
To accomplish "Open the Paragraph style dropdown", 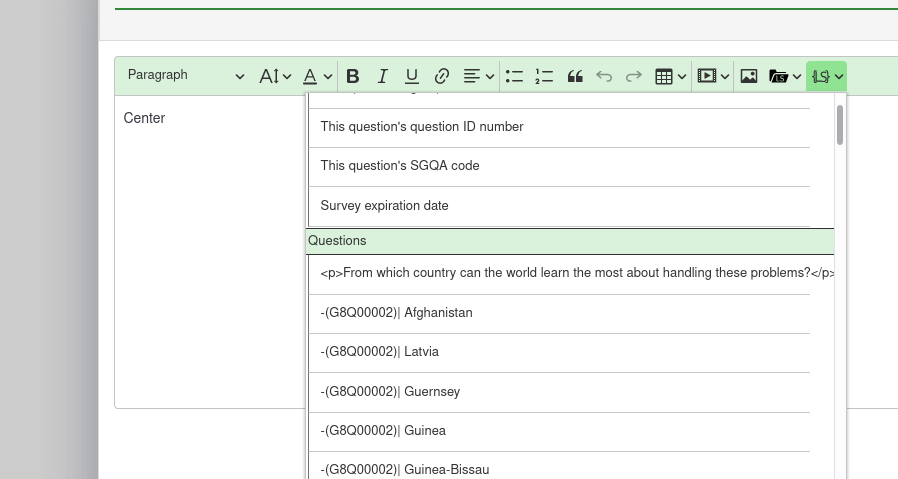I will click(185, 76).
